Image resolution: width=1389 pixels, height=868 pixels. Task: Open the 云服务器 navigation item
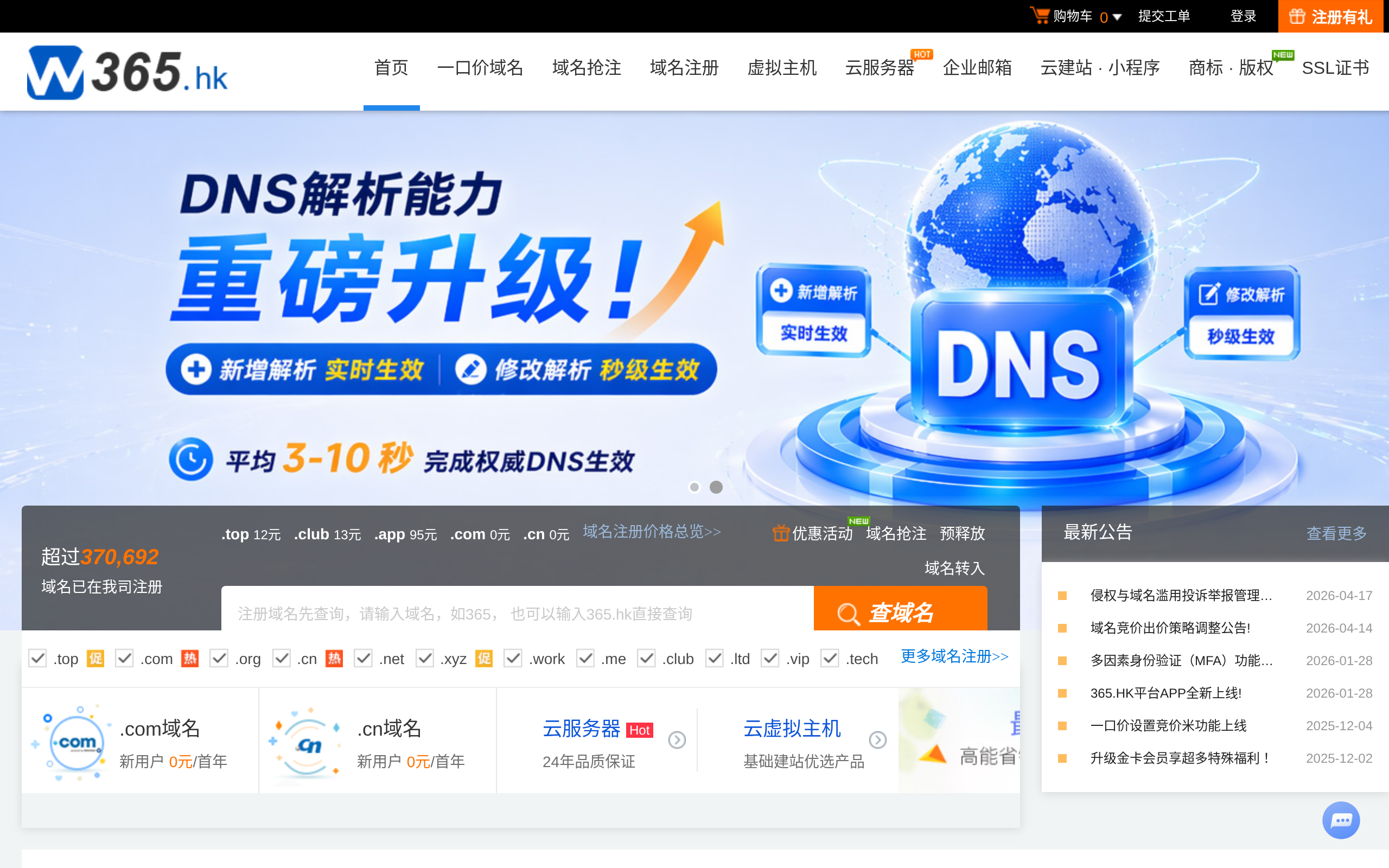coord(880,68)
